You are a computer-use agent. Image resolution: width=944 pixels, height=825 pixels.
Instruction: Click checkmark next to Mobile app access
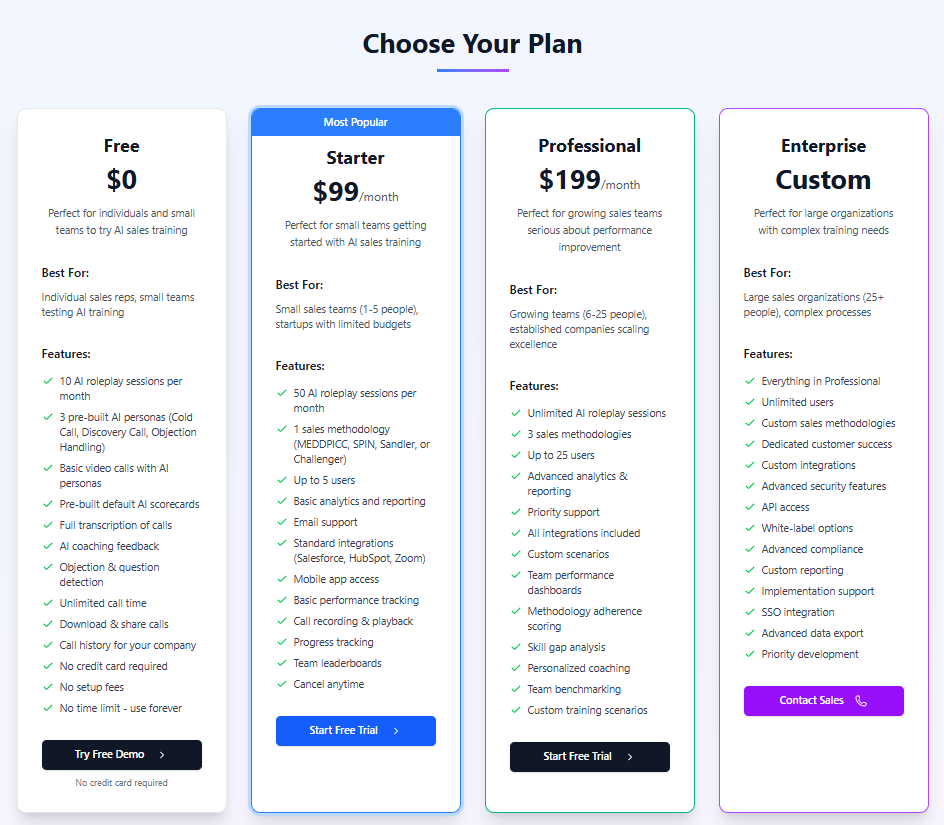(282, 579)
